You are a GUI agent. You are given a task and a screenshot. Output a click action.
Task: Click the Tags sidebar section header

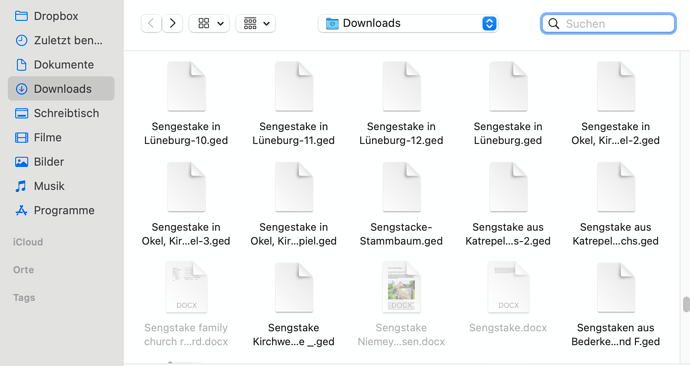coord(24,298)
